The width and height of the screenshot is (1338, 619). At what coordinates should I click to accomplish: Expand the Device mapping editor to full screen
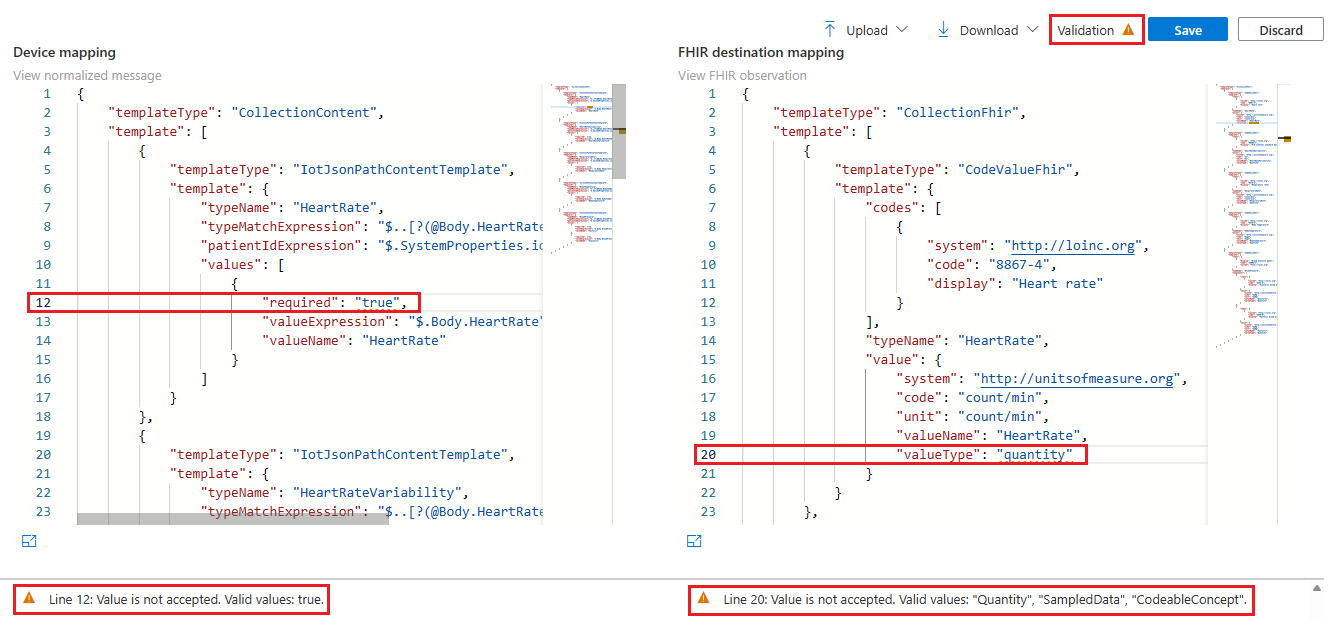(29, 540)
